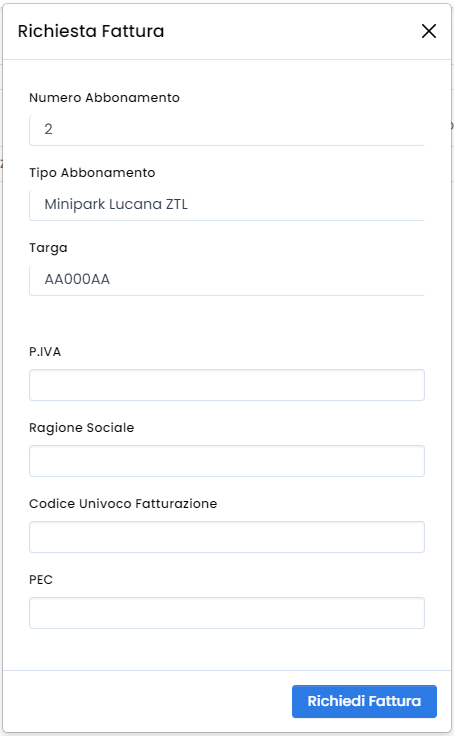This screenshot has height=736, width=454.
Task: Click empty gap between Targa field and P.IVA label
Action: [227, 320]
